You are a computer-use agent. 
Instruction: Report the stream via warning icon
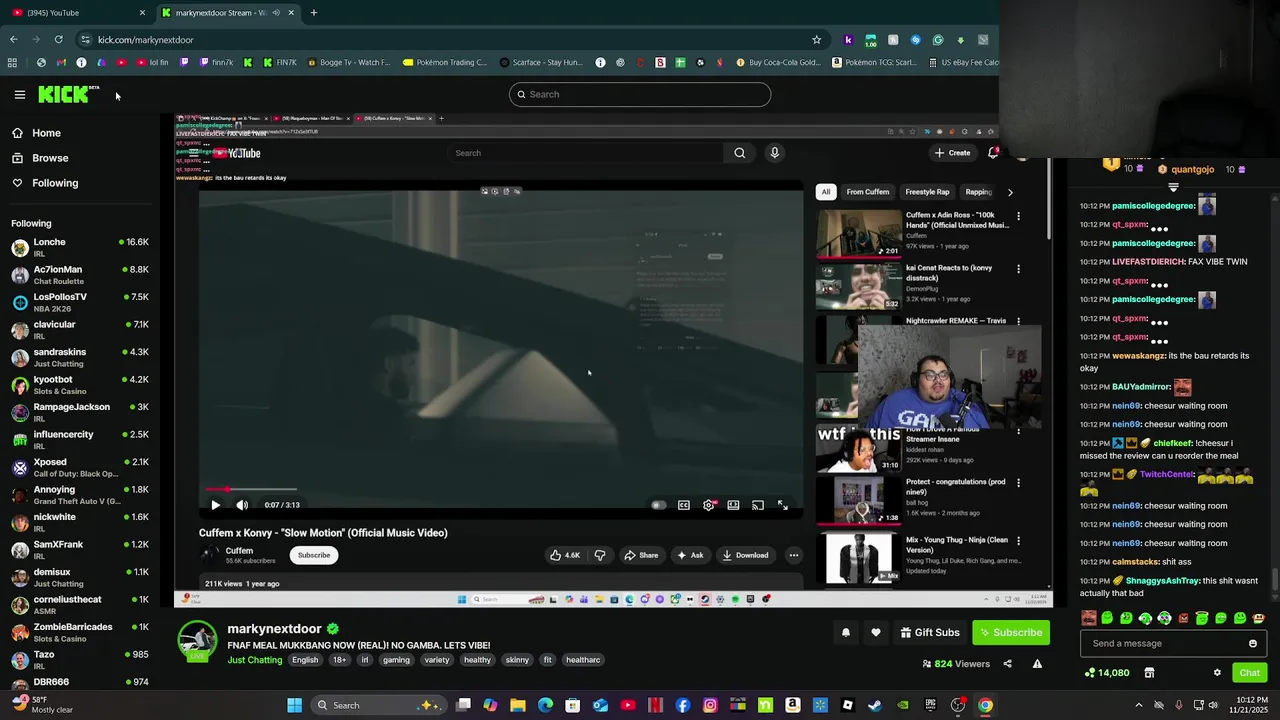pos(1037,664)
